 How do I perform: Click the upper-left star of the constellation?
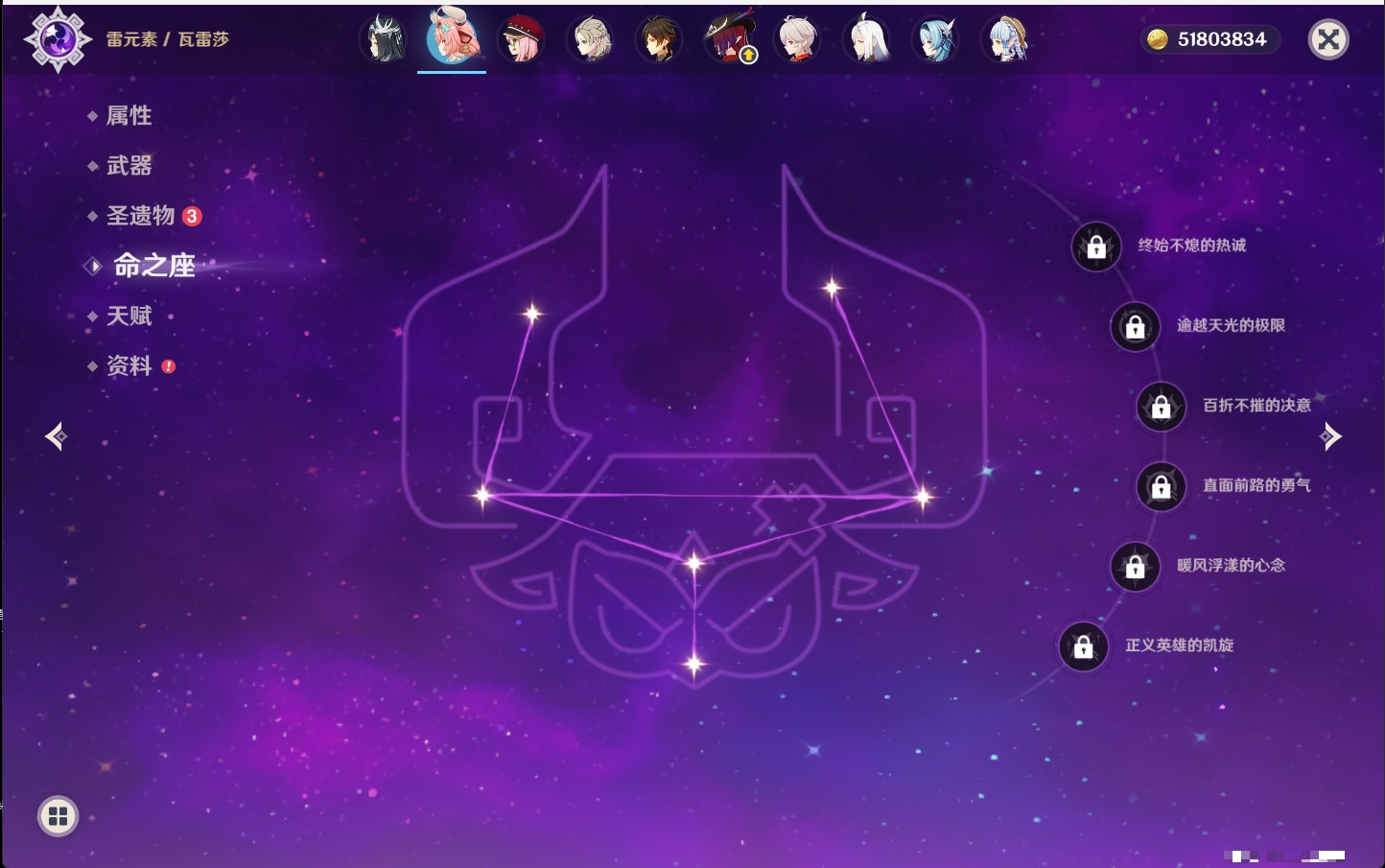[531, 313]
